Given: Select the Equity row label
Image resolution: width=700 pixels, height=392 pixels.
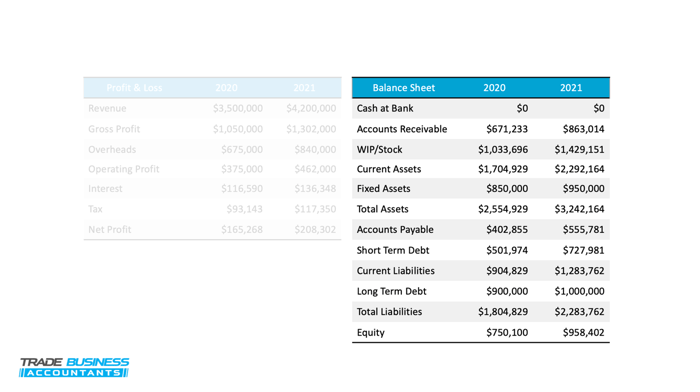Looking at the screenshot, I should [x=371, y=333].
